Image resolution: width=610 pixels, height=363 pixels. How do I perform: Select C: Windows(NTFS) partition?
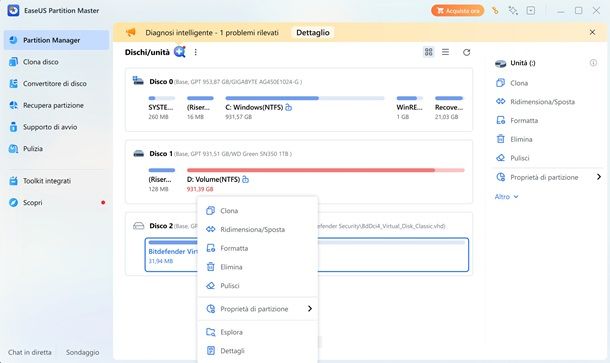(x=305, y=108)
